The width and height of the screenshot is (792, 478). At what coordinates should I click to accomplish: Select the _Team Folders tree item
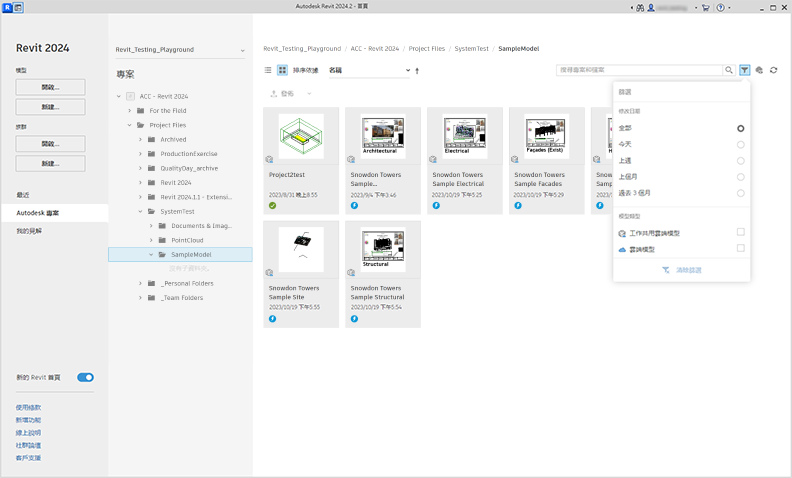tap(182, 298)
